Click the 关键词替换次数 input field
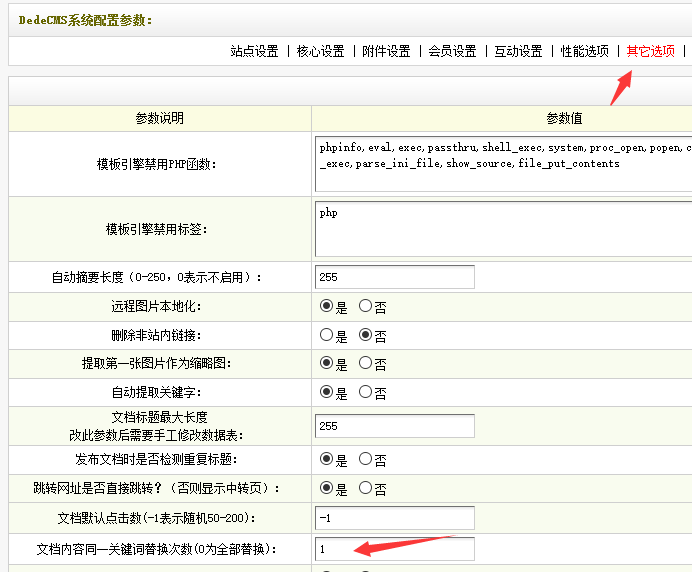 pos(394,549)
